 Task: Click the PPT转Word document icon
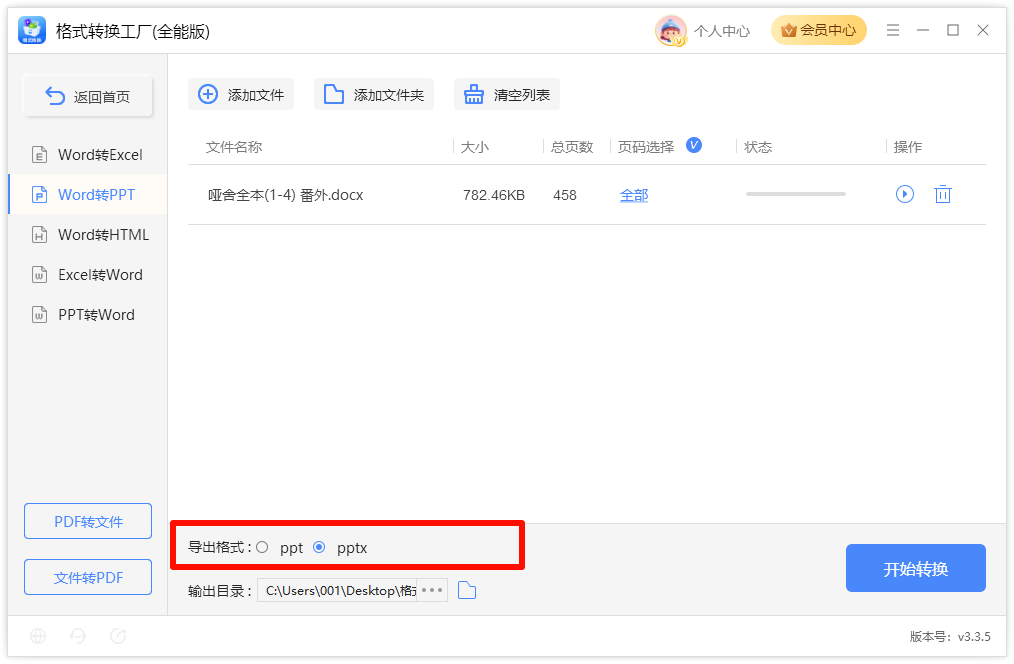39,315
